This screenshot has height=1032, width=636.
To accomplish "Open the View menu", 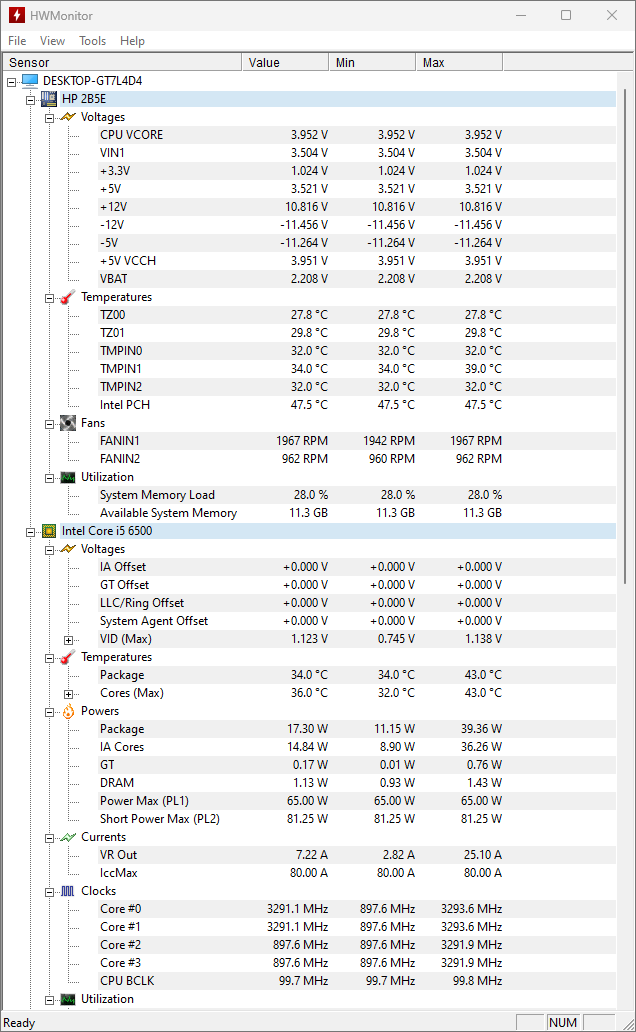I will pos(52,41).
